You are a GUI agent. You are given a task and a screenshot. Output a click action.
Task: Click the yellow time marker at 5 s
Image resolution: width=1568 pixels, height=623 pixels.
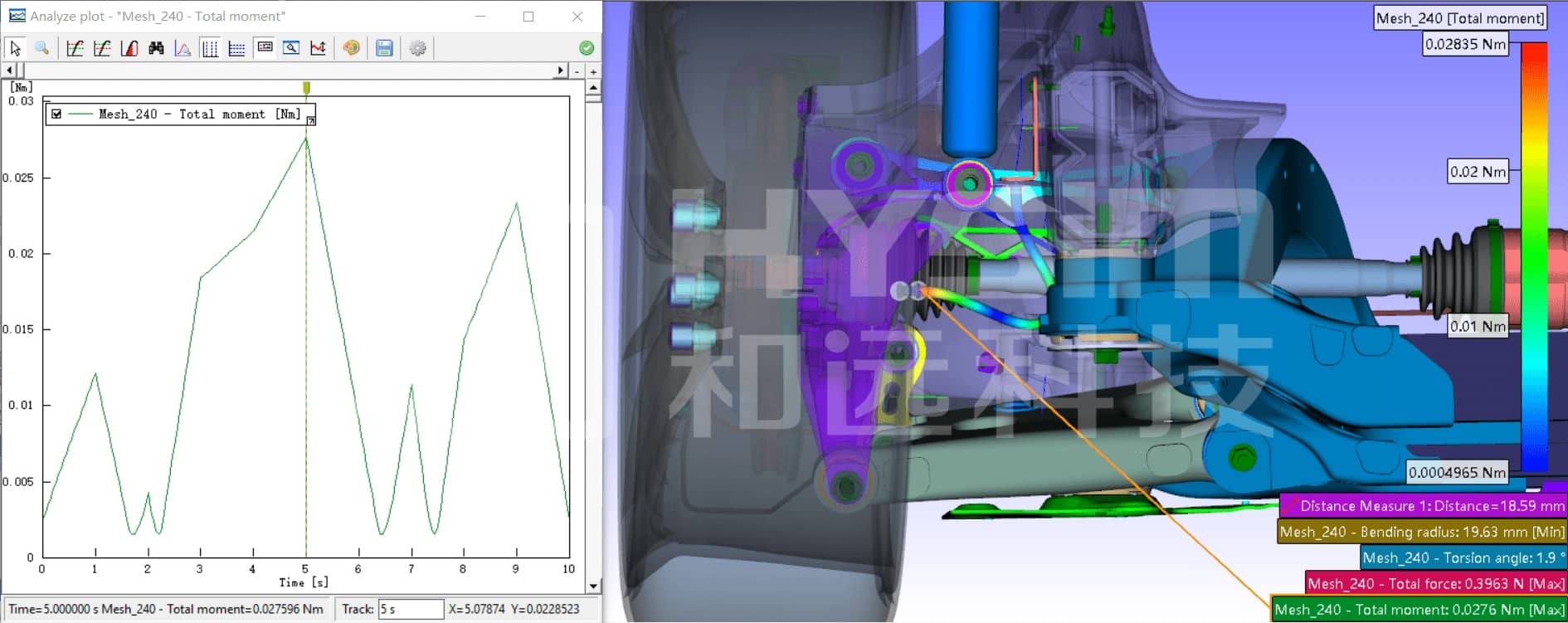click(306, 88)
